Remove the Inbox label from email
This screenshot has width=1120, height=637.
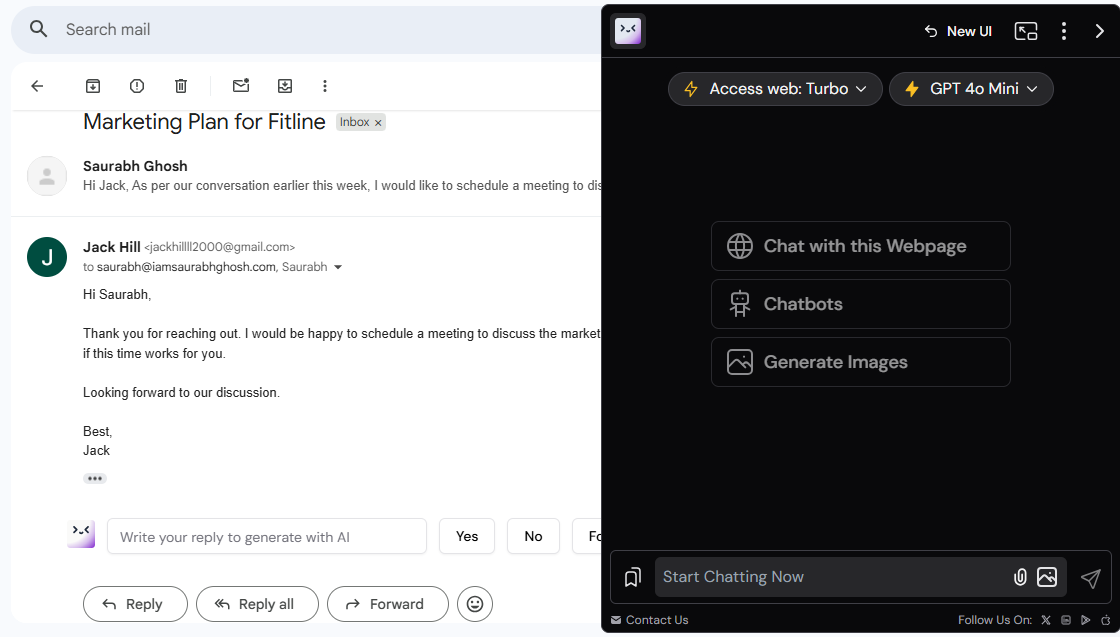coord(378,123)
